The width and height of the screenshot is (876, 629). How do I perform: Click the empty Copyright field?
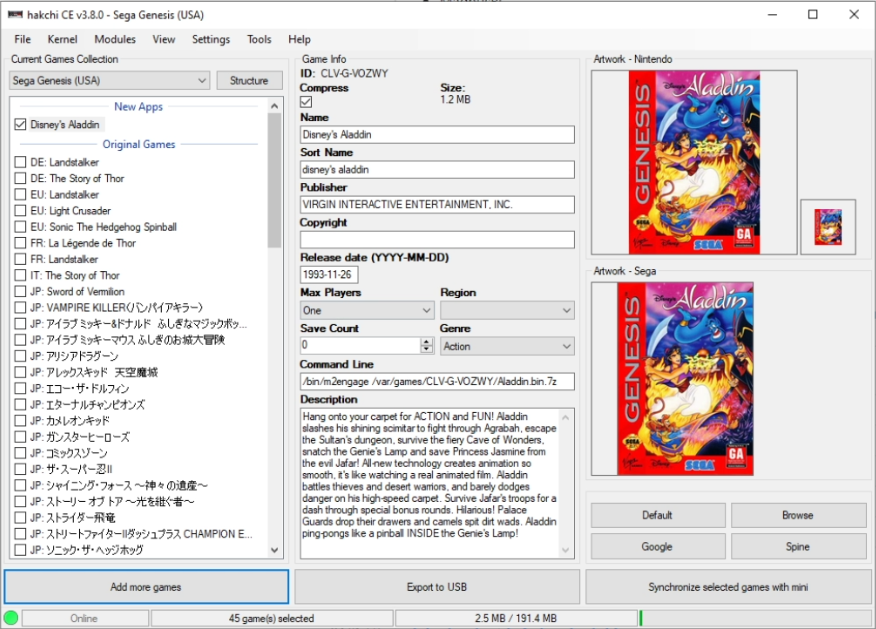tap(437, 240)
